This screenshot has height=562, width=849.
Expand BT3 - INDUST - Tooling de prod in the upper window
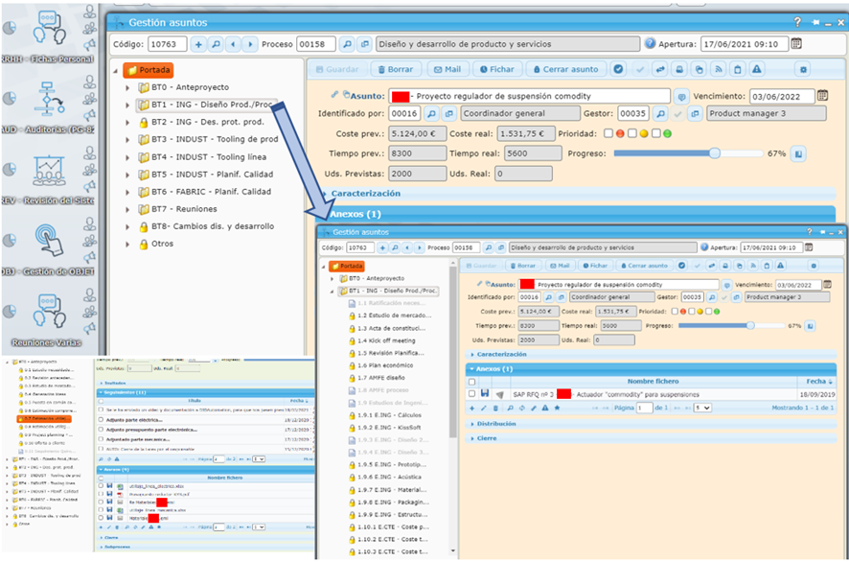128,140
